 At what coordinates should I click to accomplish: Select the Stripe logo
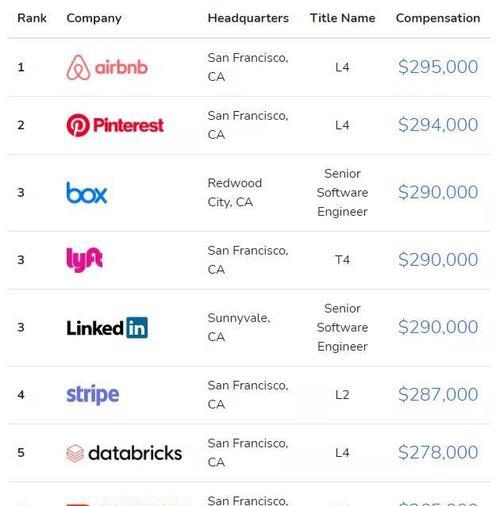click(93, 395)
